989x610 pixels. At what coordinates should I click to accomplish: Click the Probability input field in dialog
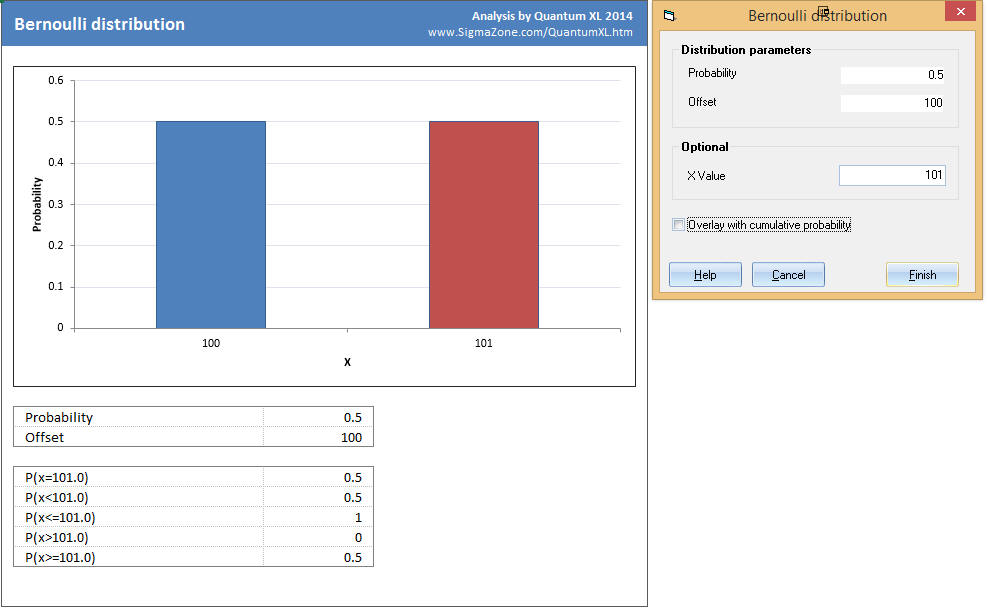(x=892, y=75)
